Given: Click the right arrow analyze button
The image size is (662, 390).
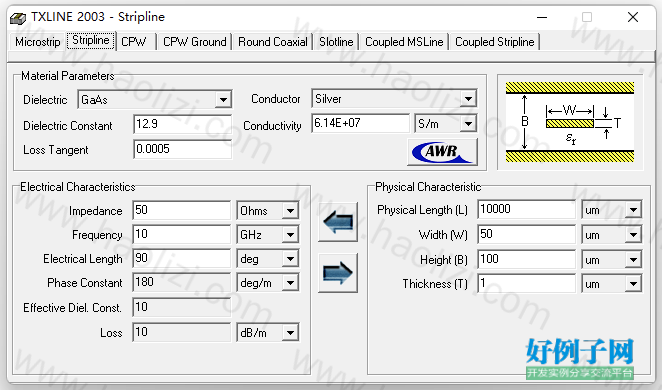Looking at the screenshot, I should point(338,273).
